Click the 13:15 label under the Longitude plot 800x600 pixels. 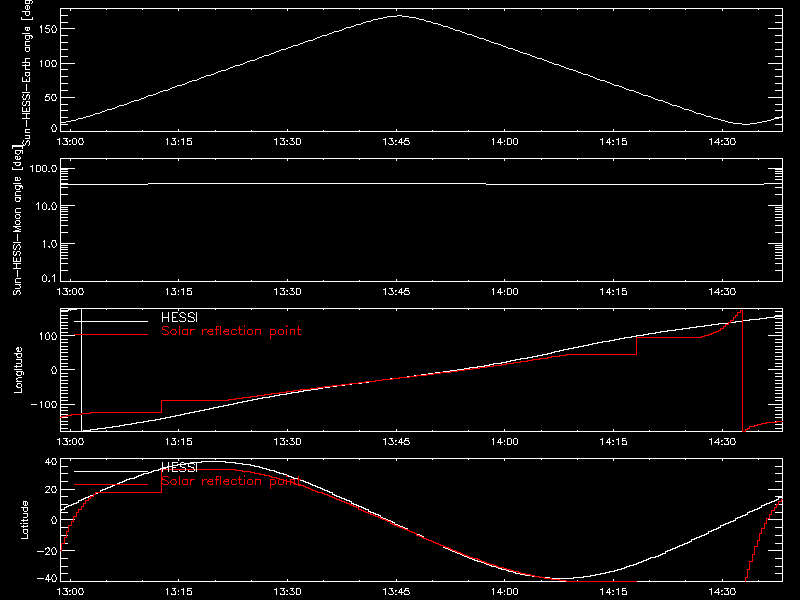pyautogui.click(x=179, y=441)
